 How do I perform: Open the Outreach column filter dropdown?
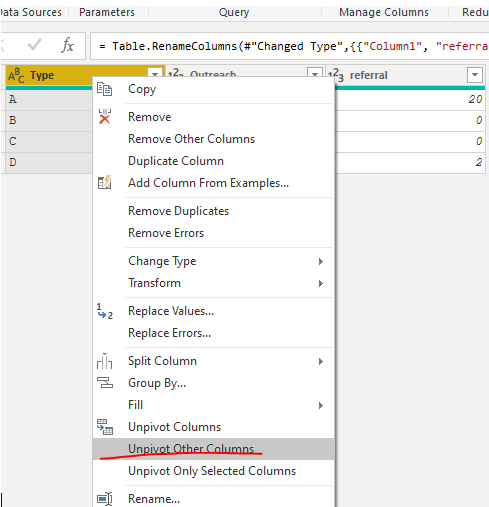315,72
